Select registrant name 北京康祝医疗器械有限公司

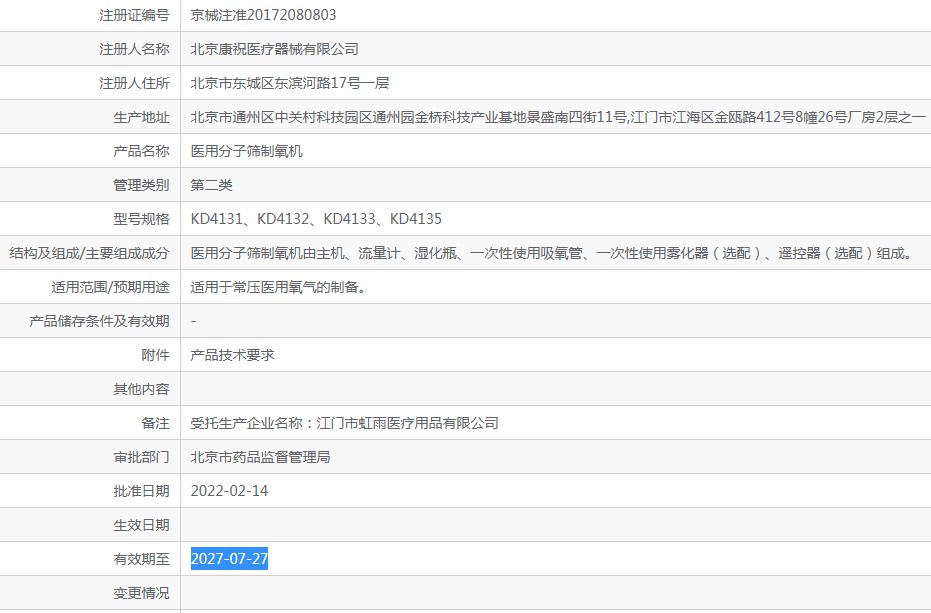274,49
